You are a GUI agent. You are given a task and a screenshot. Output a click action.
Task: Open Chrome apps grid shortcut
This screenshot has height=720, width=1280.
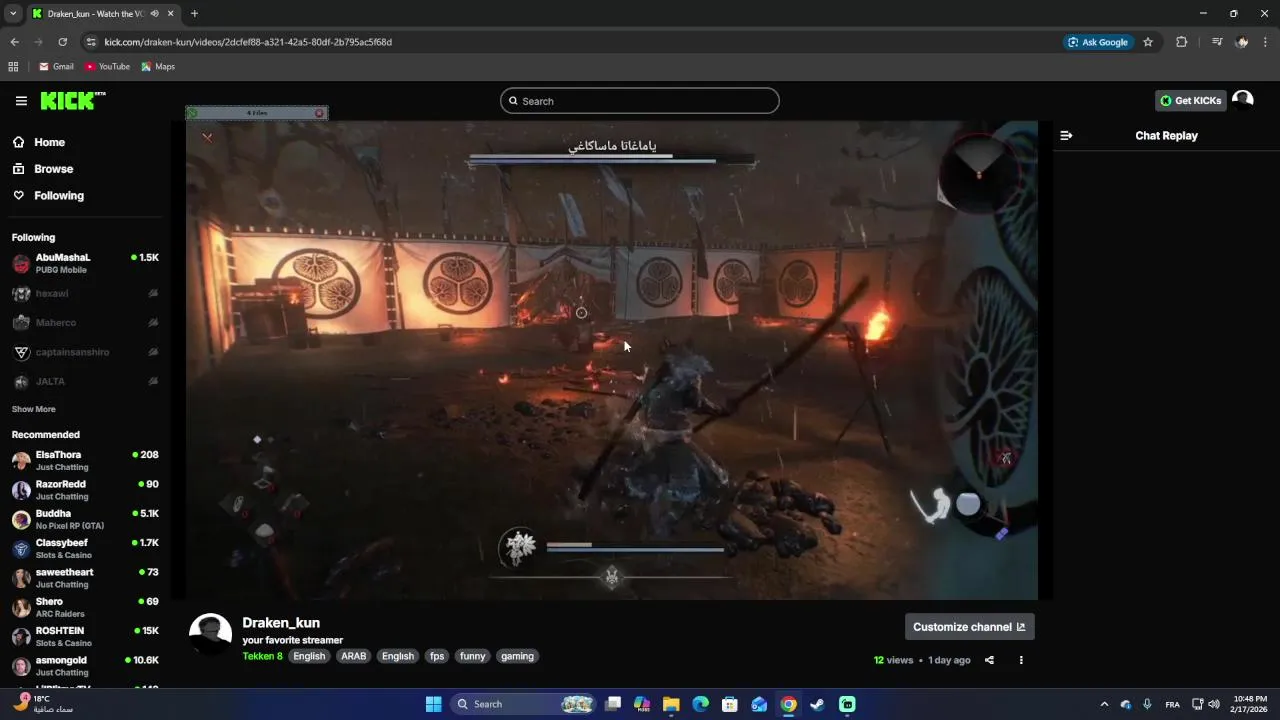pyautogui.click(x=13, y=67)
